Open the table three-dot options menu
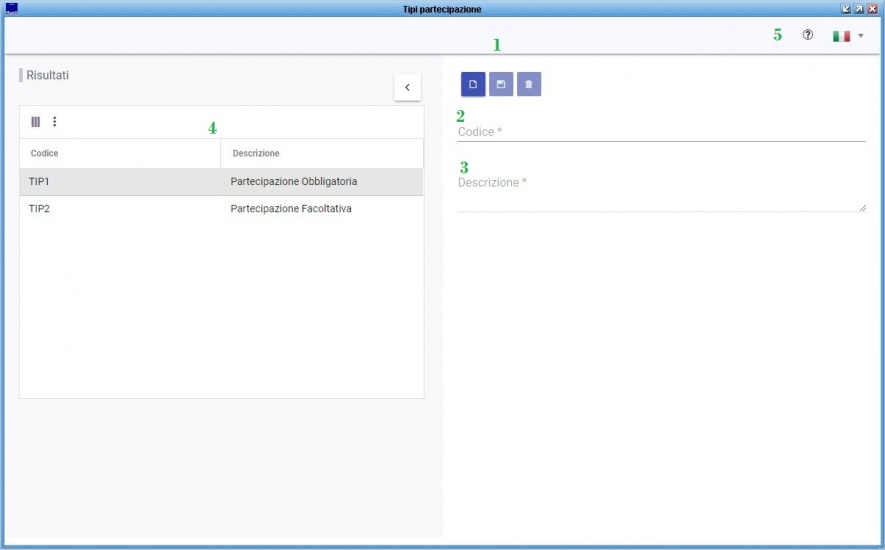 pyautogui.click(x=55, y=121)
